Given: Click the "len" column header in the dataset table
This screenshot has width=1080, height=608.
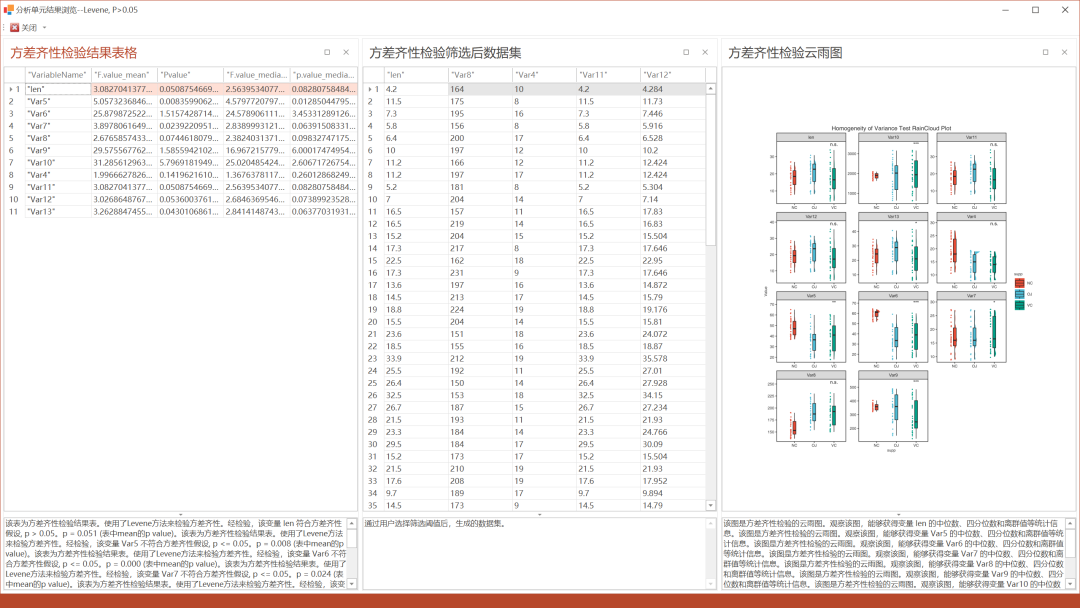Looking at the screenshot, I should pos(416,75).
